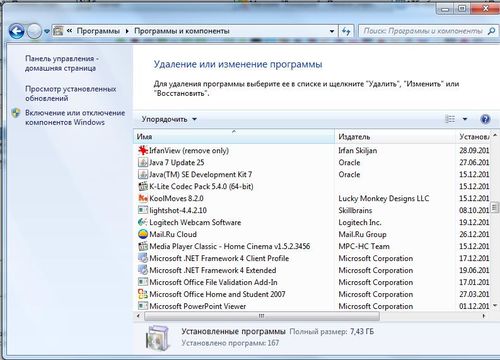The image size is (500, 360).
Task: Click the installed programs icon in details pane
Action: pyautogui.click(x=158, y=338)
